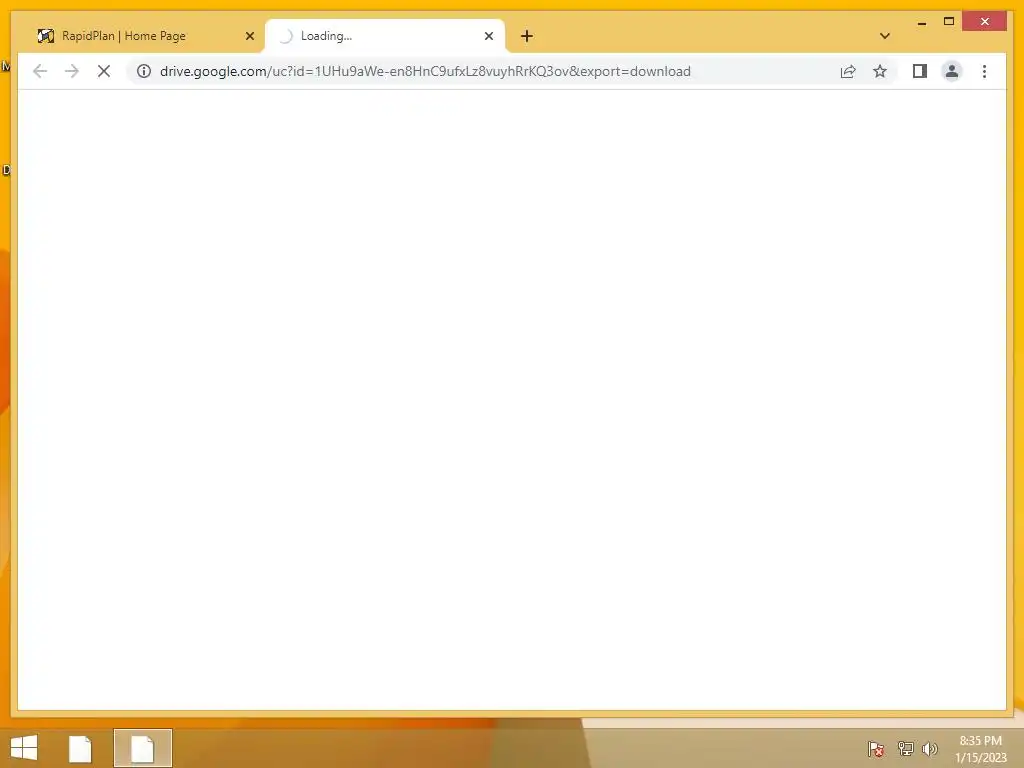Share this page via the share icon
The image size is (1024, 768).
tap(848, 71)
